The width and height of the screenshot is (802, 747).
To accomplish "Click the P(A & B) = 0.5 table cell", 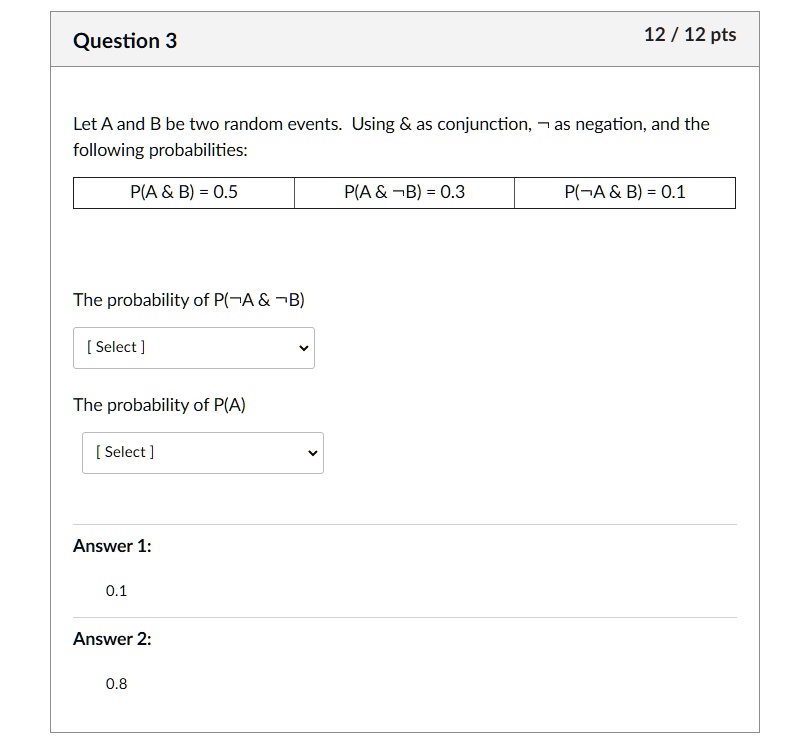I will click(183, 192).
